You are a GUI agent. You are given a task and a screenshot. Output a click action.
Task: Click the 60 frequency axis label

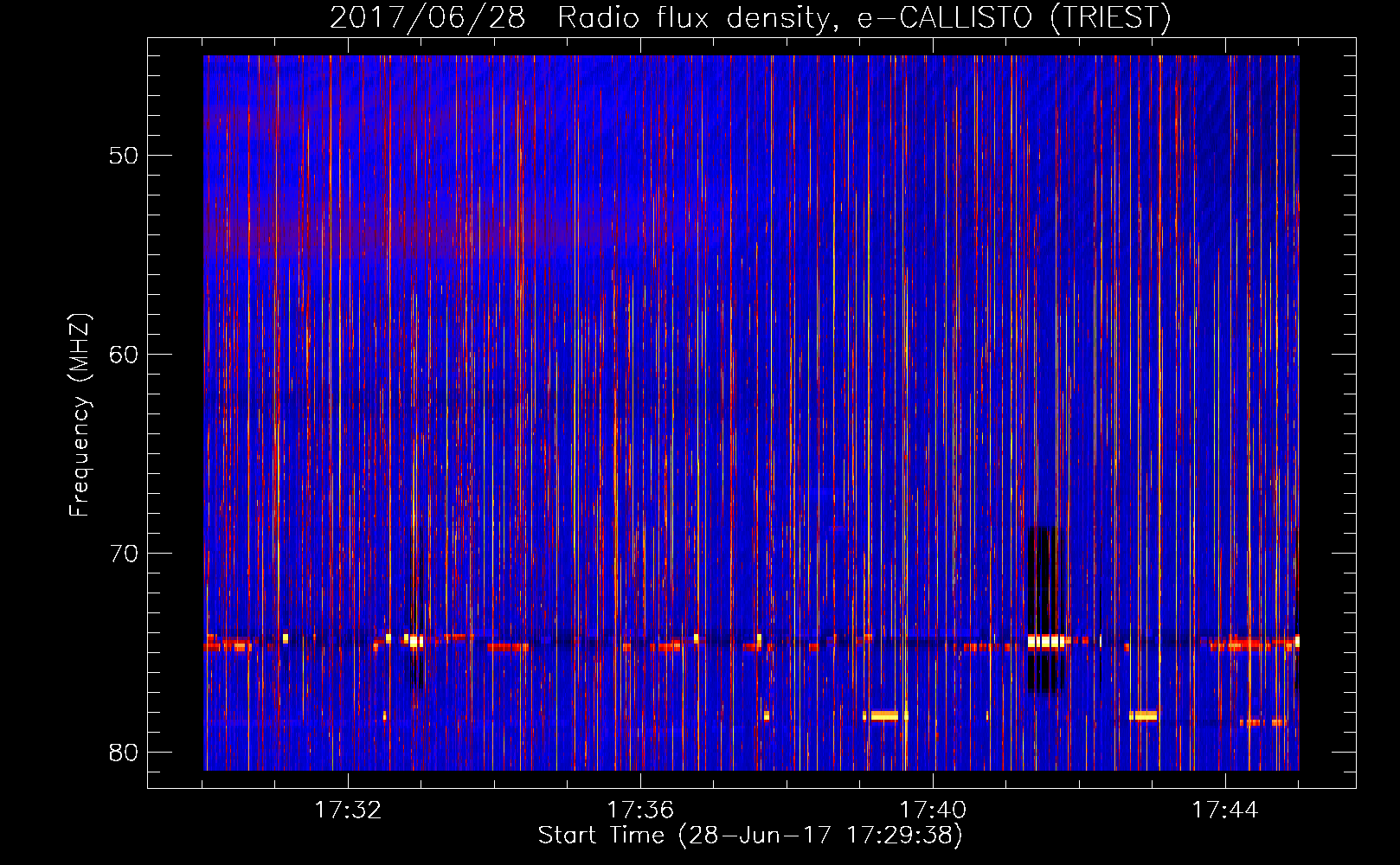124,355
